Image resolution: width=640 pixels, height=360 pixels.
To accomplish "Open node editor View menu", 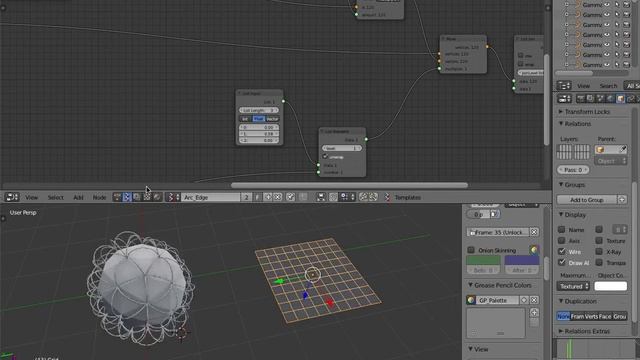I will tap(31, 197).
